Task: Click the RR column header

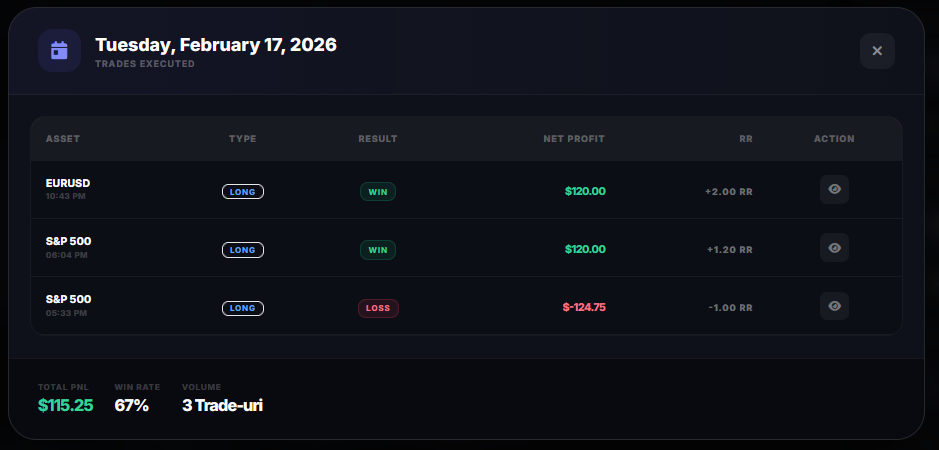Action: point(745,139)
